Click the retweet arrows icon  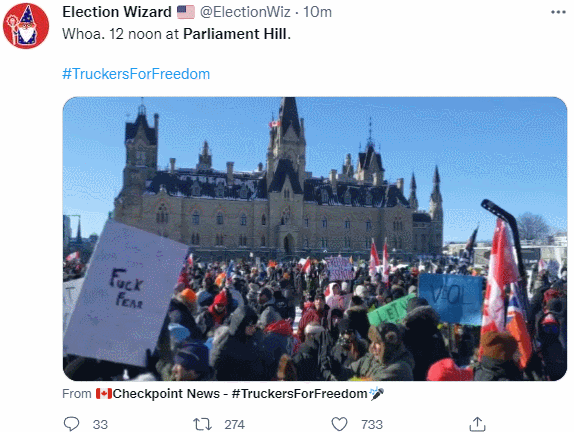202,424
